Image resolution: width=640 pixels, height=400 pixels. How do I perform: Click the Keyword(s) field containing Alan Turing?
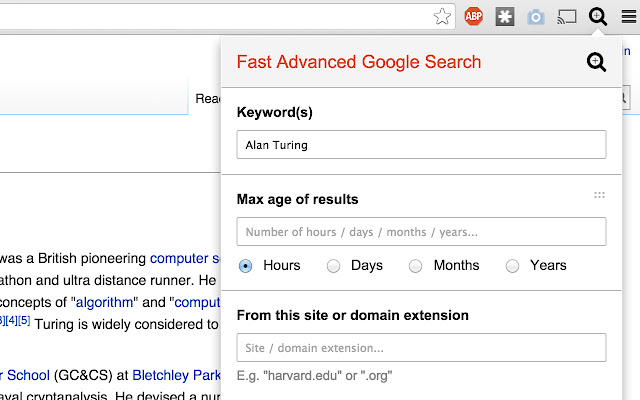pyautogui.click(x=421, y=144)
